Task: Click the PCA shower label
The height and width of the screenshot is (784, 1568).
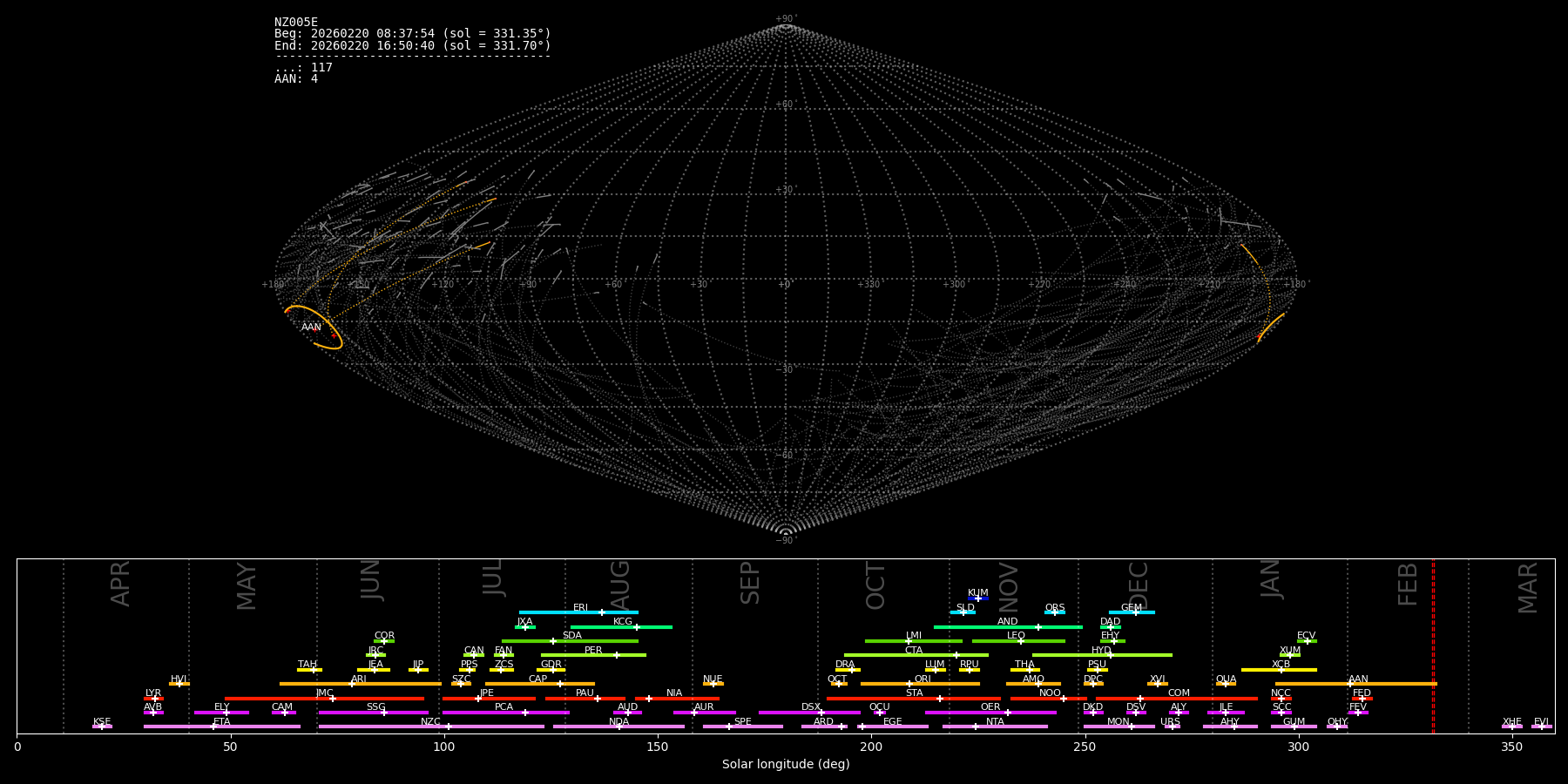Action: pyautogui.click(x=504, y=707)
